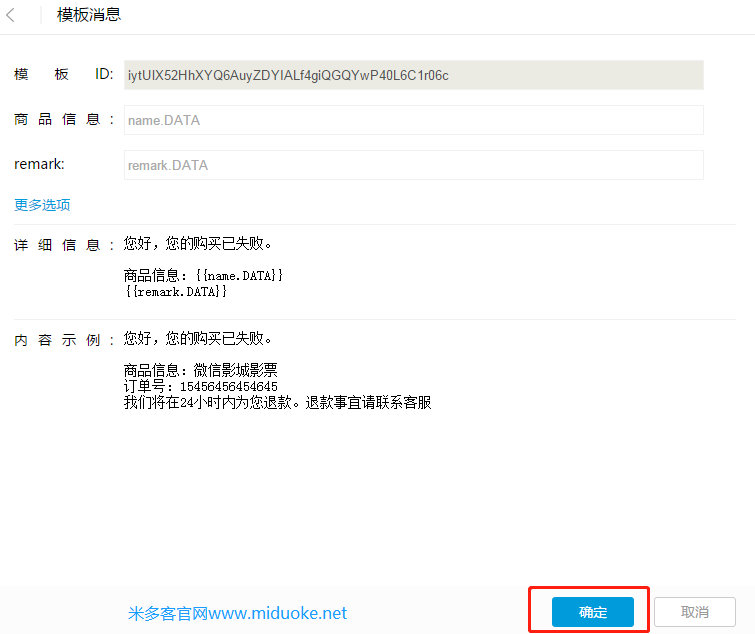Focus the name.DATA input field
The height and width of the screenshot is (634, 755).
coord(413,120)
